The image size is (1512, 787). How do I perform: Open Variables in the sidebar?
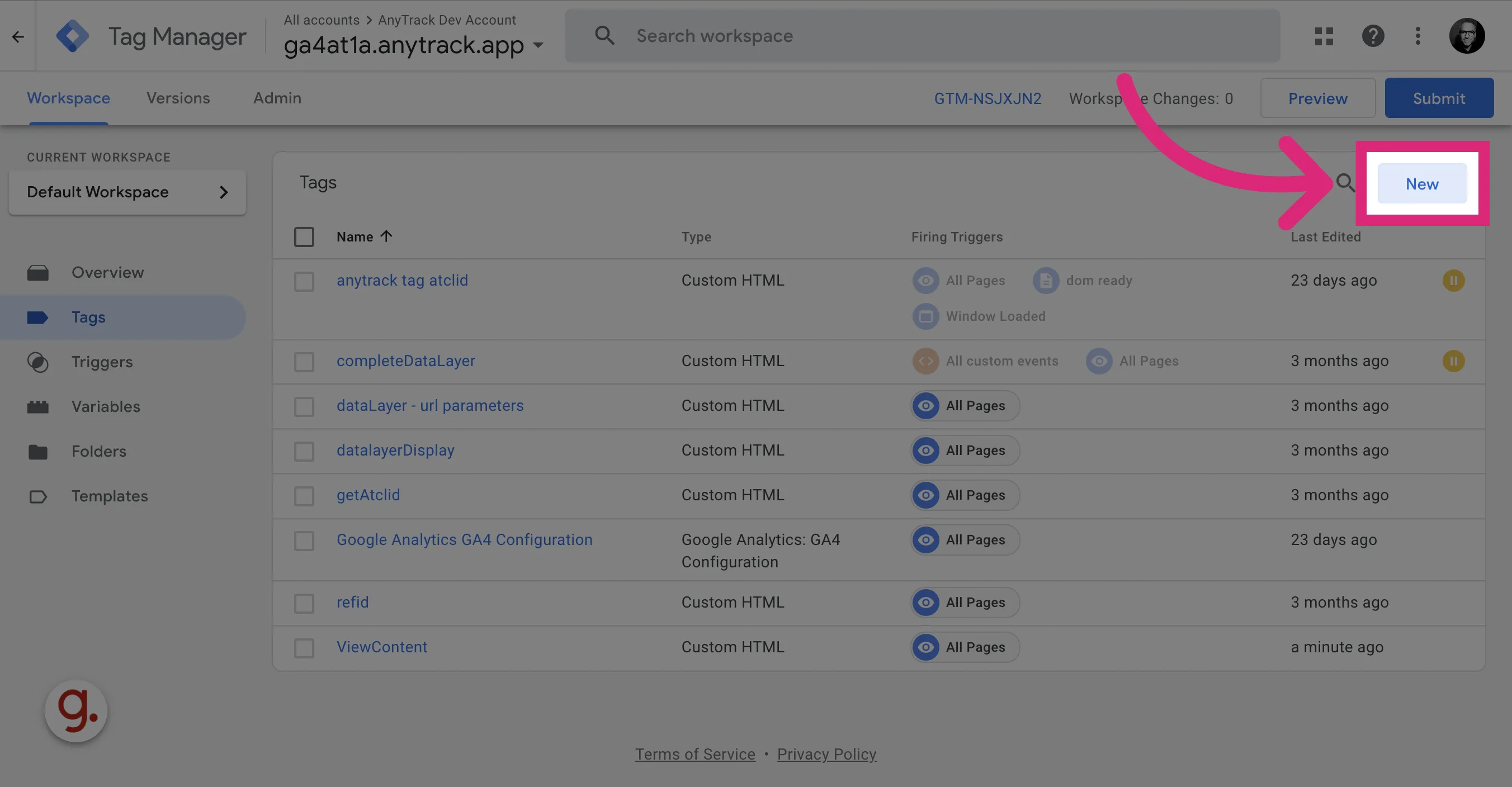pyautogui.click(x=106, y=407)
